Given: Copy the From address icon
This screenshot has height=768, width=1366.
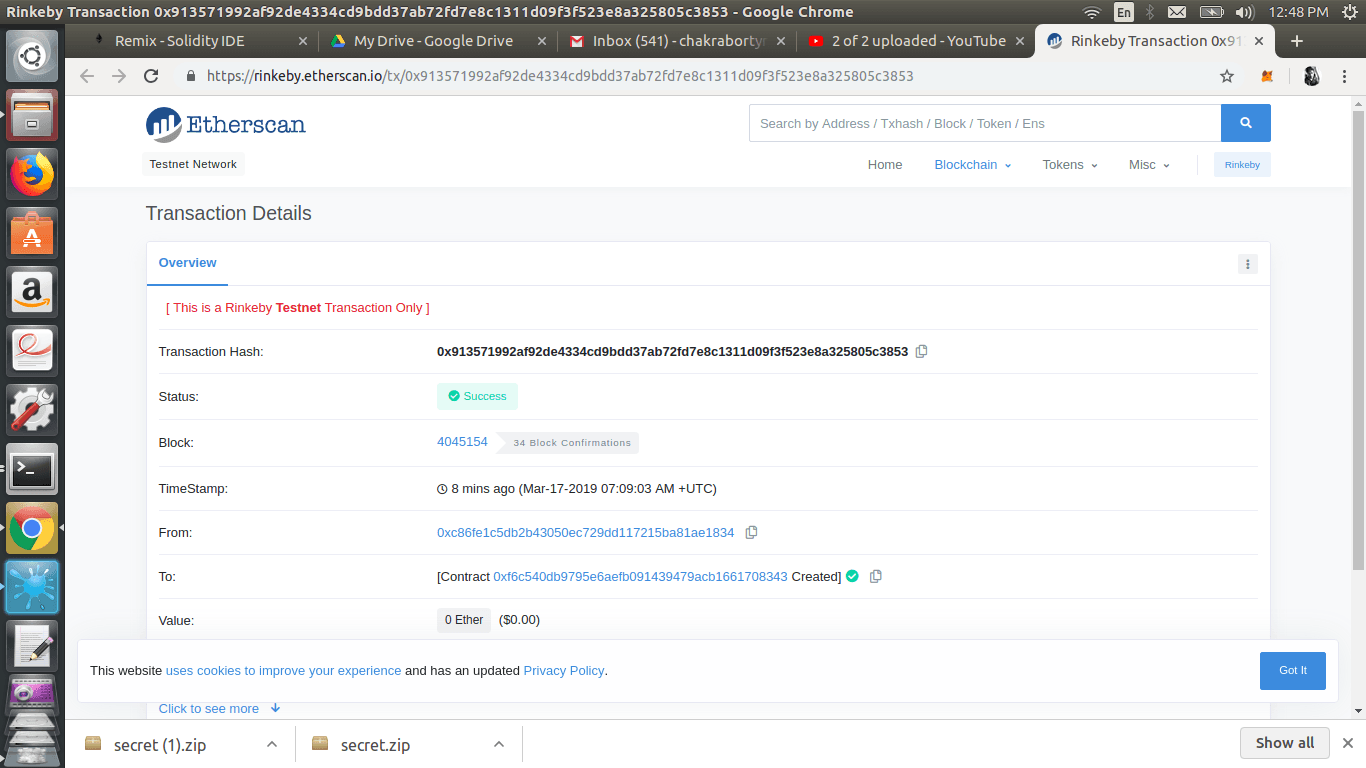Looking at the screenshot, I should coord(751,532).
